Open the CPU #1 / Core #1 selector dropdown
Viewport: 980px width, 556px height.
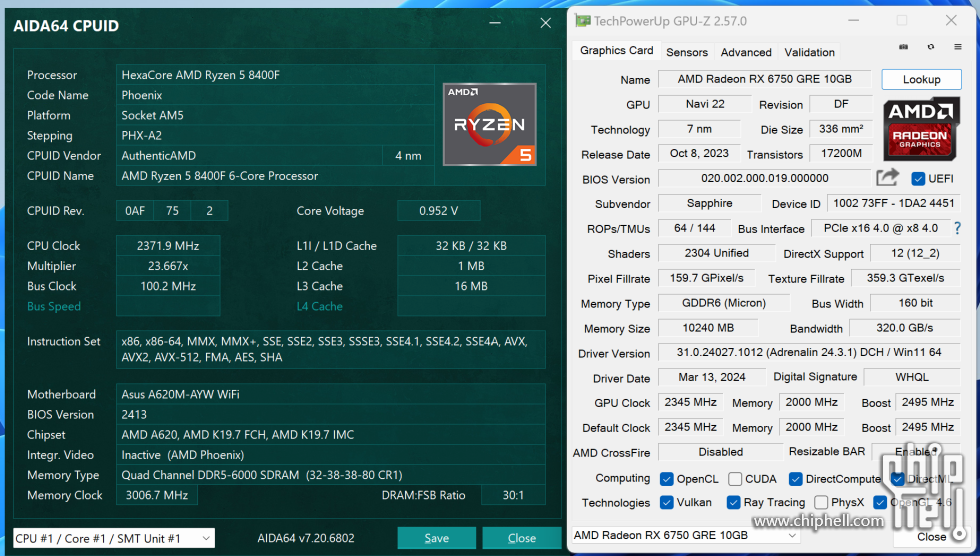pos(114,538)
